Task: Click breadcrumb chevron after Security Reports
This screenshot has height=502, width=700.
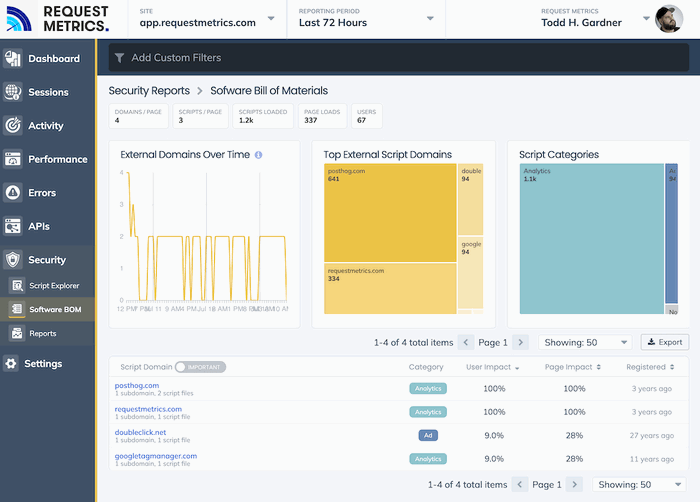Action: point(200,91)
